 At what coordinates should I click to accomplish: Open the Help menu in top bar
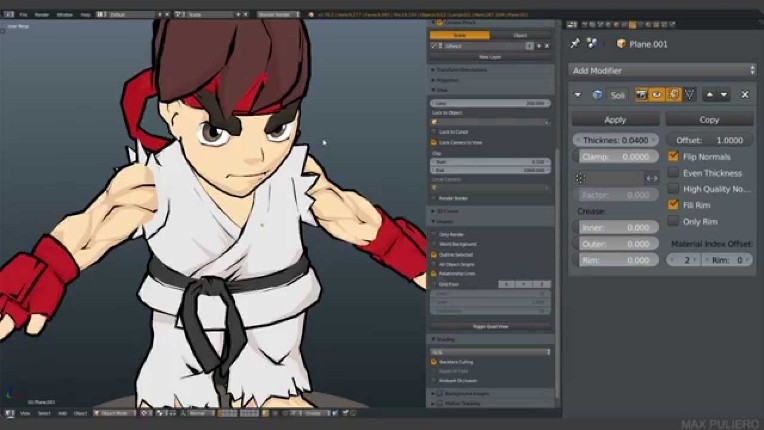[85, 15]
